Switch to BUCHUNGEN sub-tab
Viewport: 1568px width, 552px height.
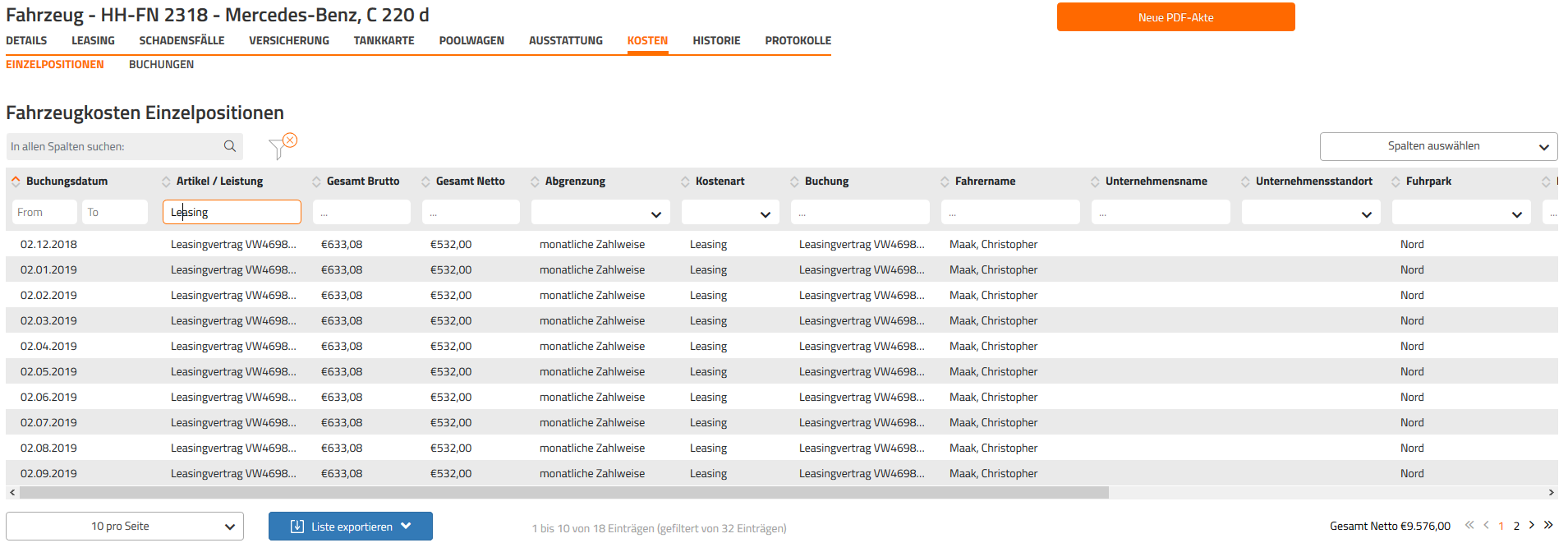[x=161, y=64]
